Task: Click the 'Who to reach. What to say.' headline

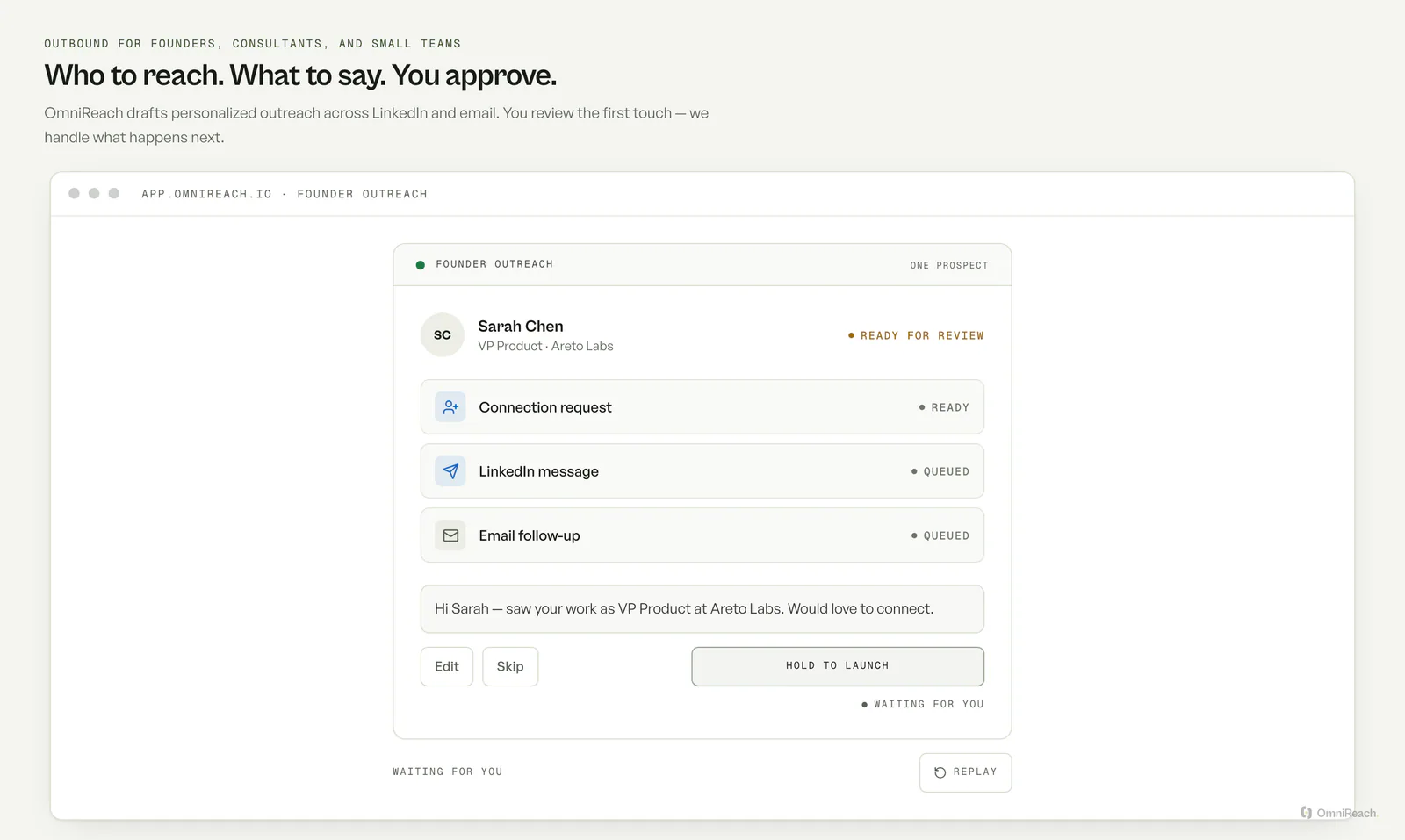Action: [300, 75]
